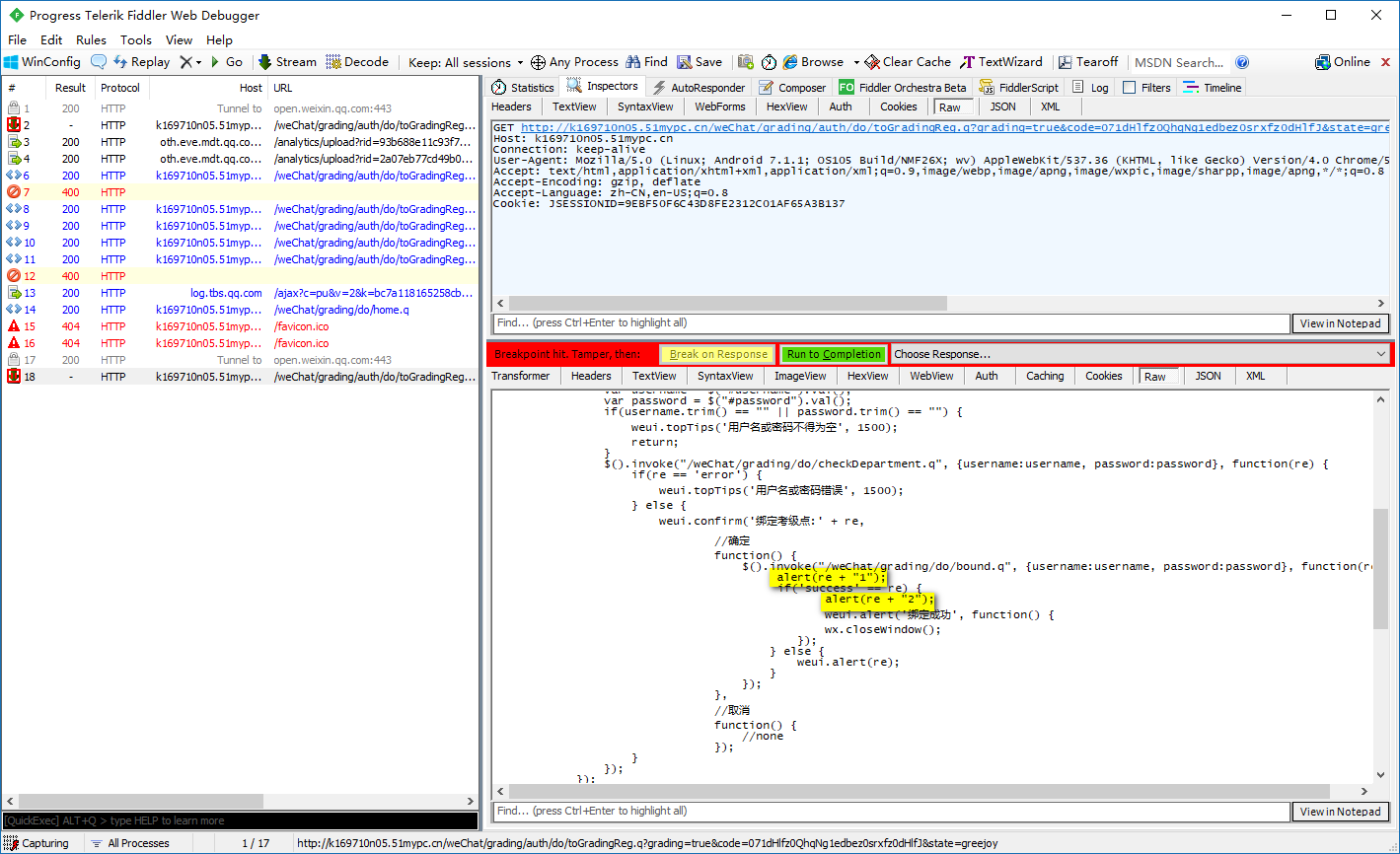
Task: Focus the response Find box
Action: pyautogui.click(x=891, y=812)
